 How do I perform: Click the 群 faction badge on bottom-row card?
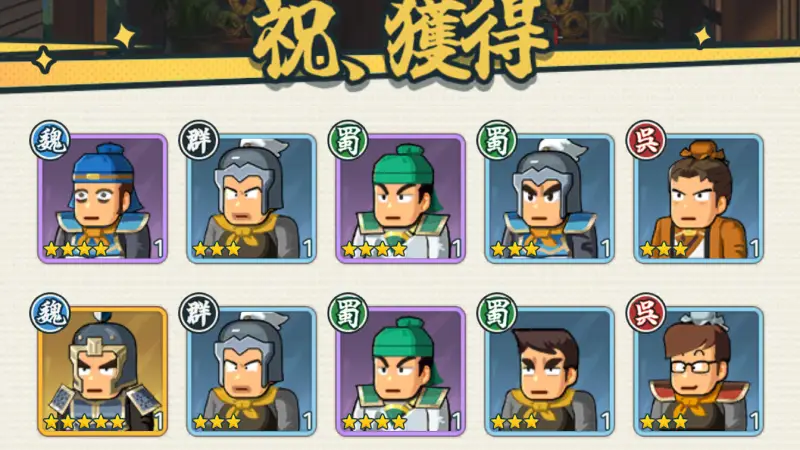click(199, 313)
